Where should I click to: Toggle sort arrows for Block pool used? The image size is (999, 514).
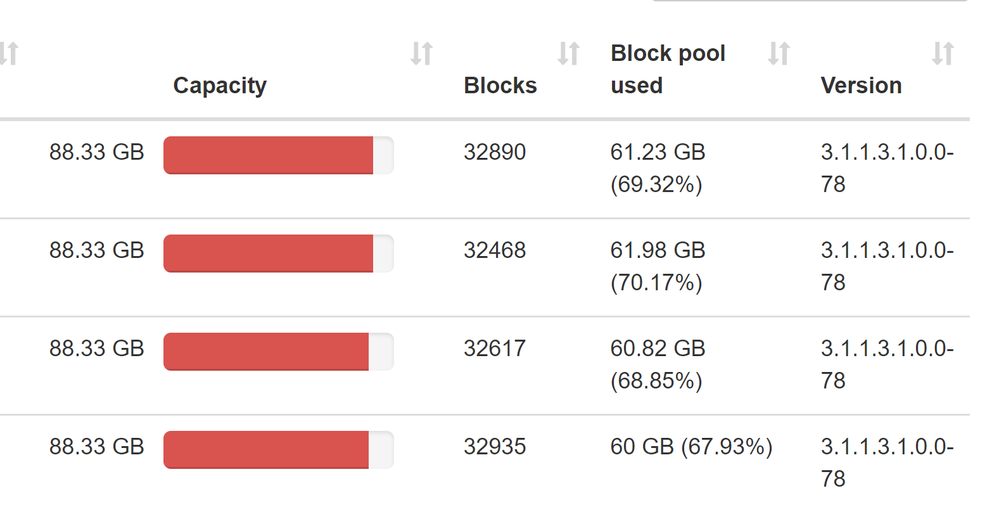coord(778,54)
